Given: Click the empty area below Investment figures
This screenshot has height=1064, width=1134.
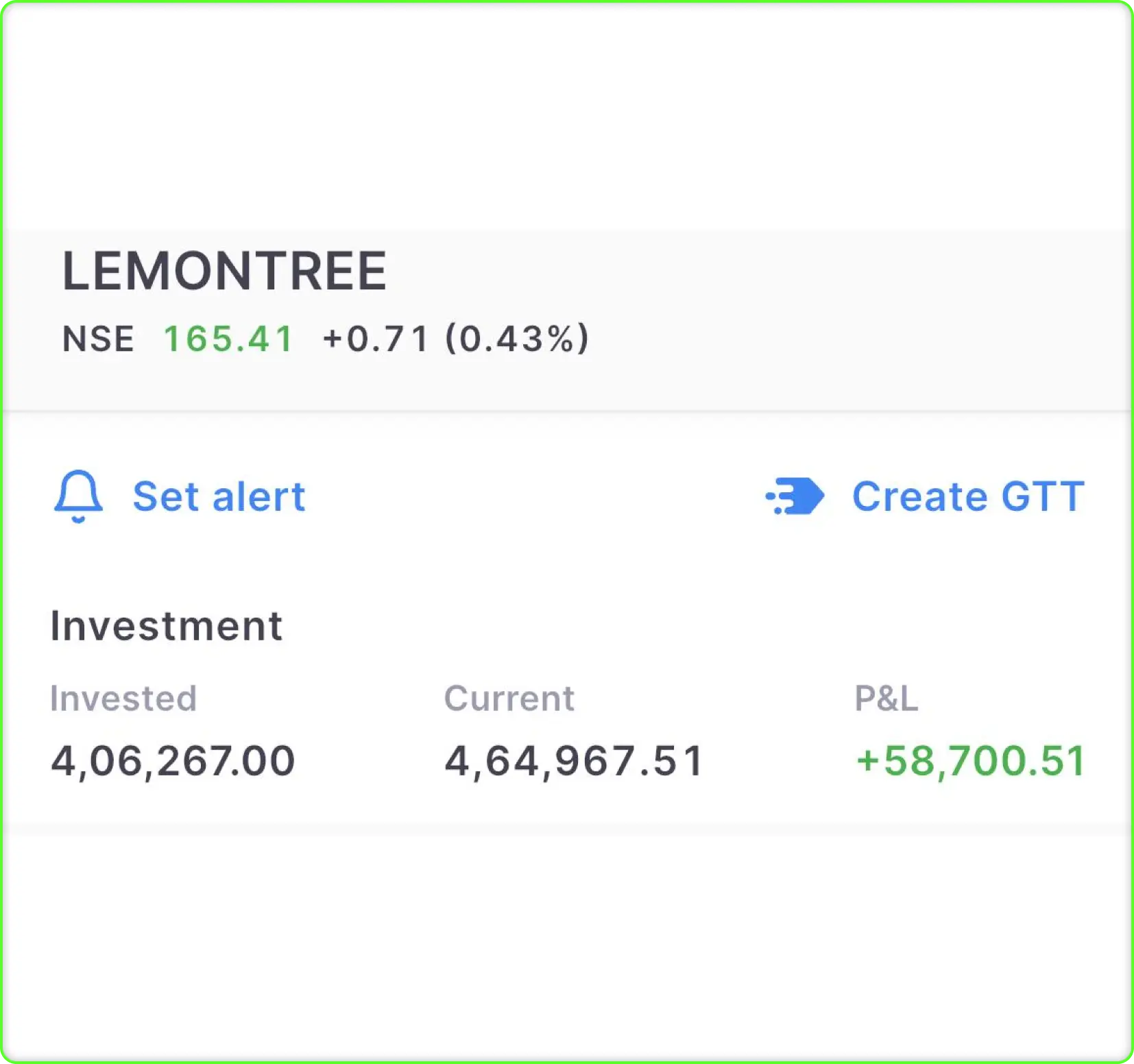Looking at the screenshot, I should coord(567,946).
